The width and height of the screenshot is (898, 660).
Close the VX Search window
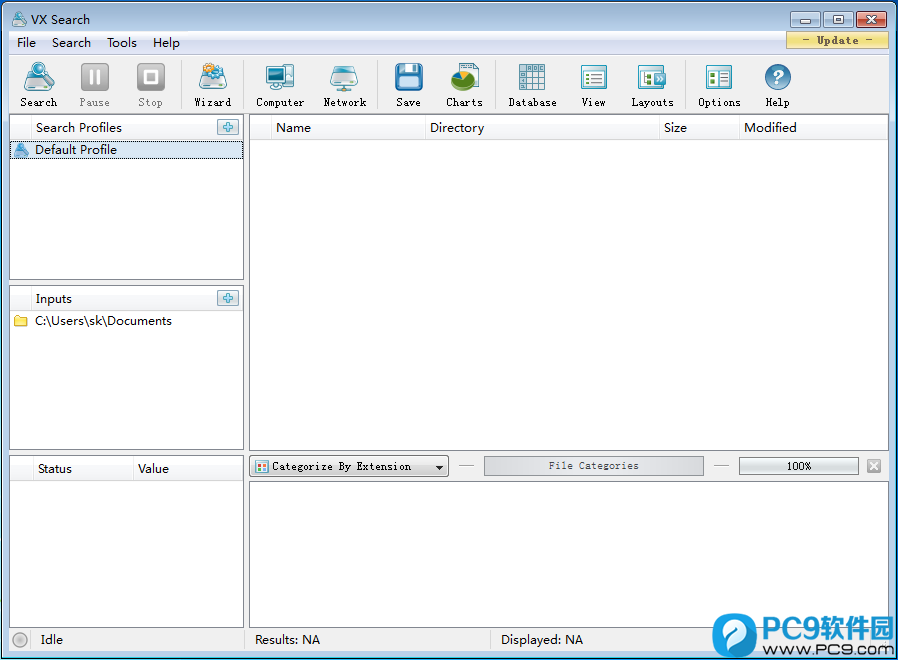tap(872, 20)
